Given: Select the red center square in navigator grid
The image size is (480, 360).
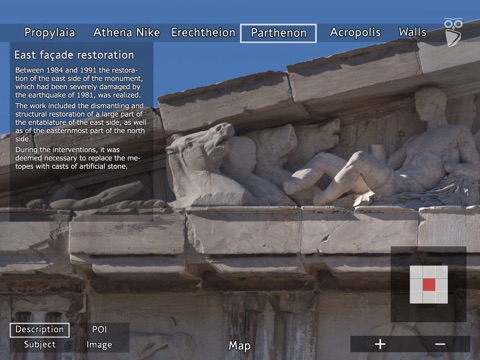Looking at the screenshot, I should [429, 285].
